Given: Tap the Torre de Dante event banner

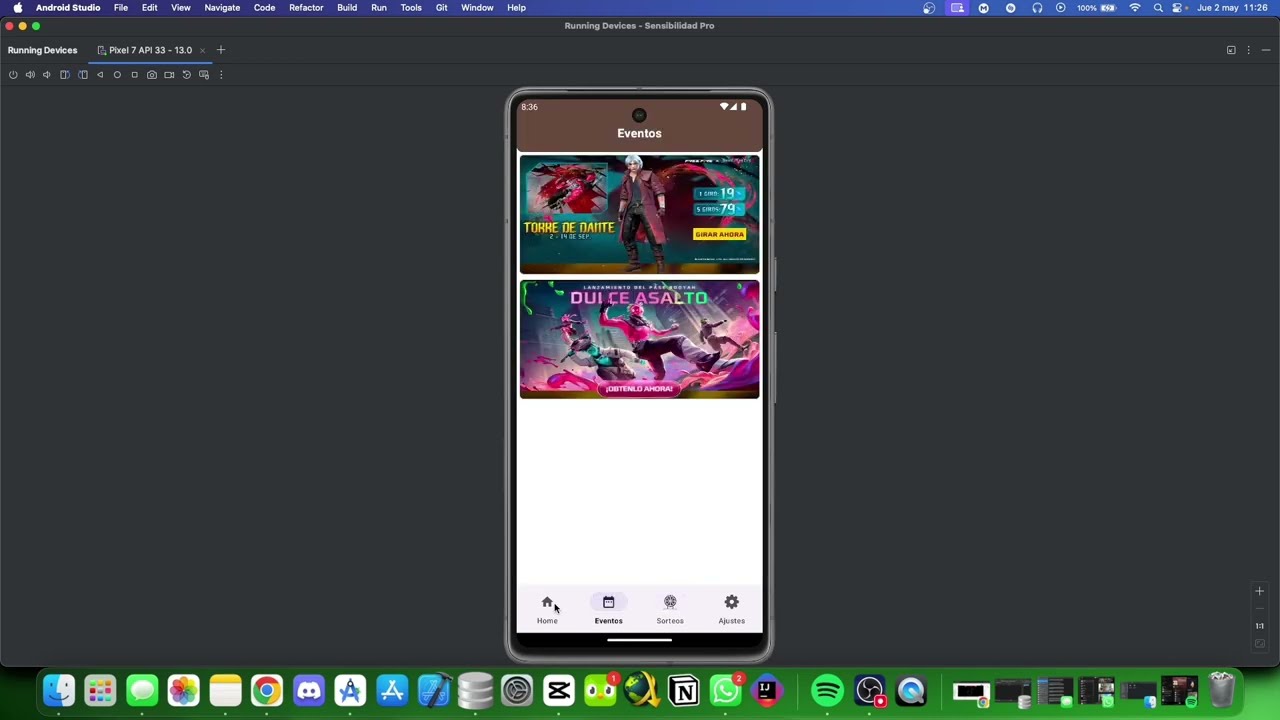Looking at the screenshot, I should (639, 214).
